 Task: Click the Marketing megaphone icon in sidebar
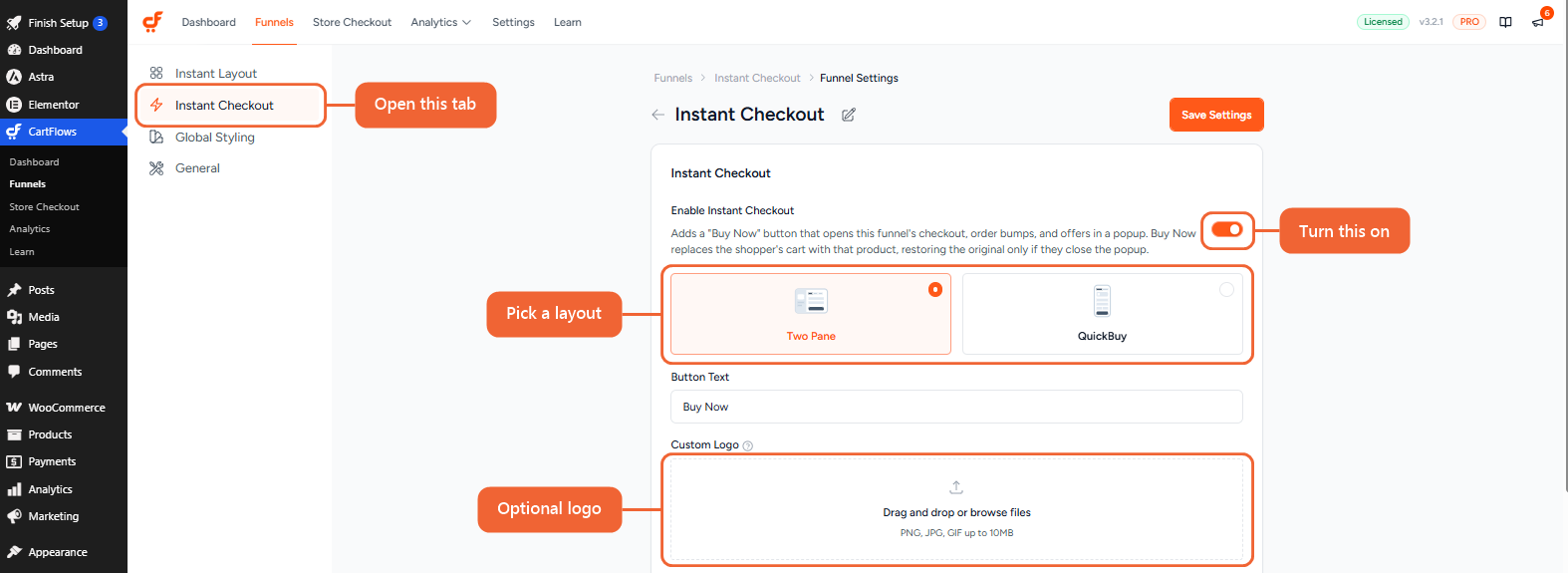(14, 516)
